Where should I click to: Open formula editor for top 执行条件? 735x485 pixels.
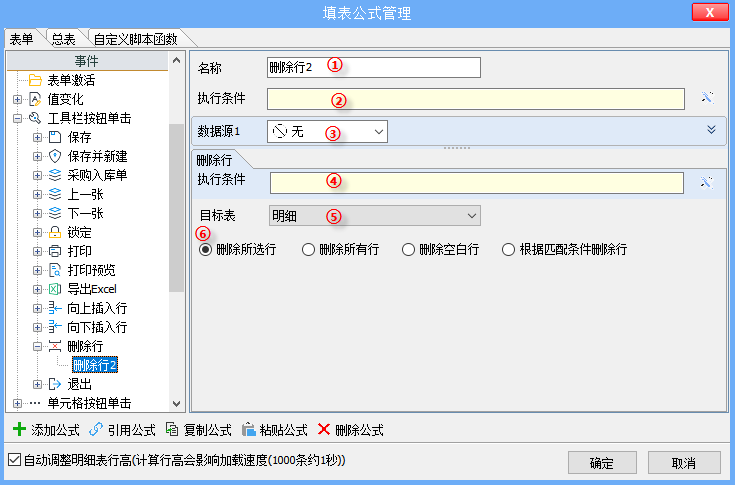point(707,97)
